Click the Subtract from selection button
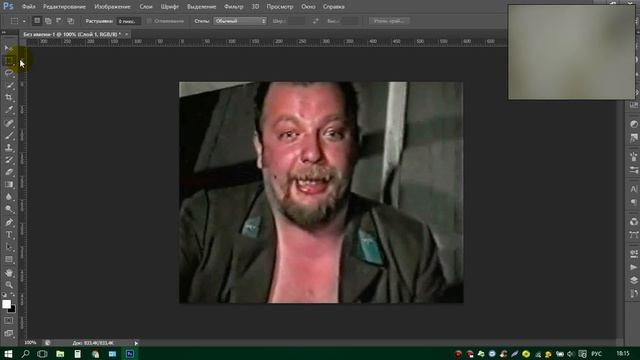Viewport: 640px width, 360px height. 59,20
